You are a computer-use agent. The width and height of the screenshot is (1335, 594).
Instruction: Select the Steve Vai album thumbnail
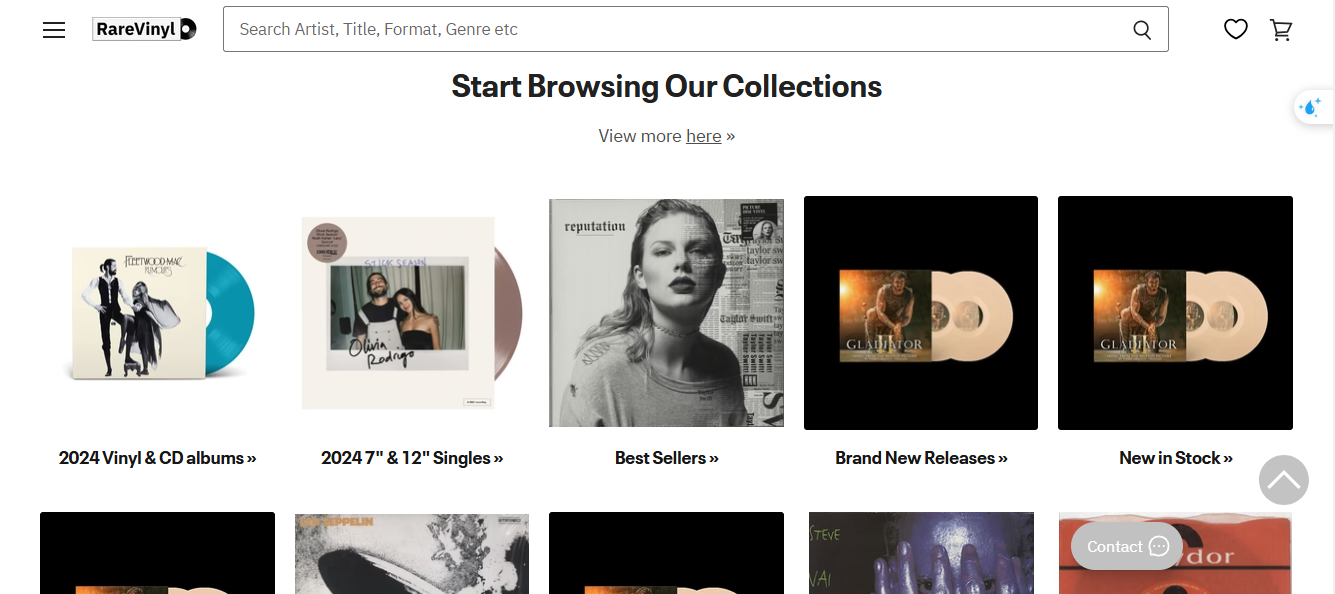pos(921,553)
